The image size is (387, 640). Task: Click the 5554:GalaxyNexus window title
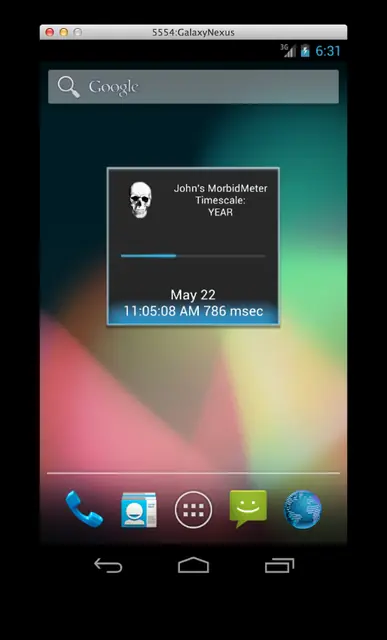coord(194,33)
